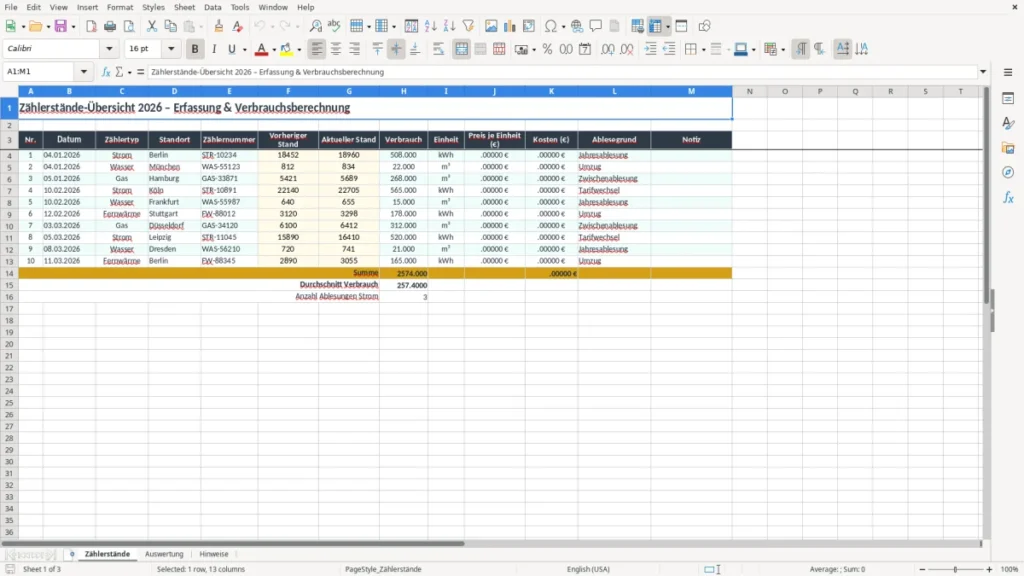Open the Split Window icon

pyautogui.click(x=681, y=26)
